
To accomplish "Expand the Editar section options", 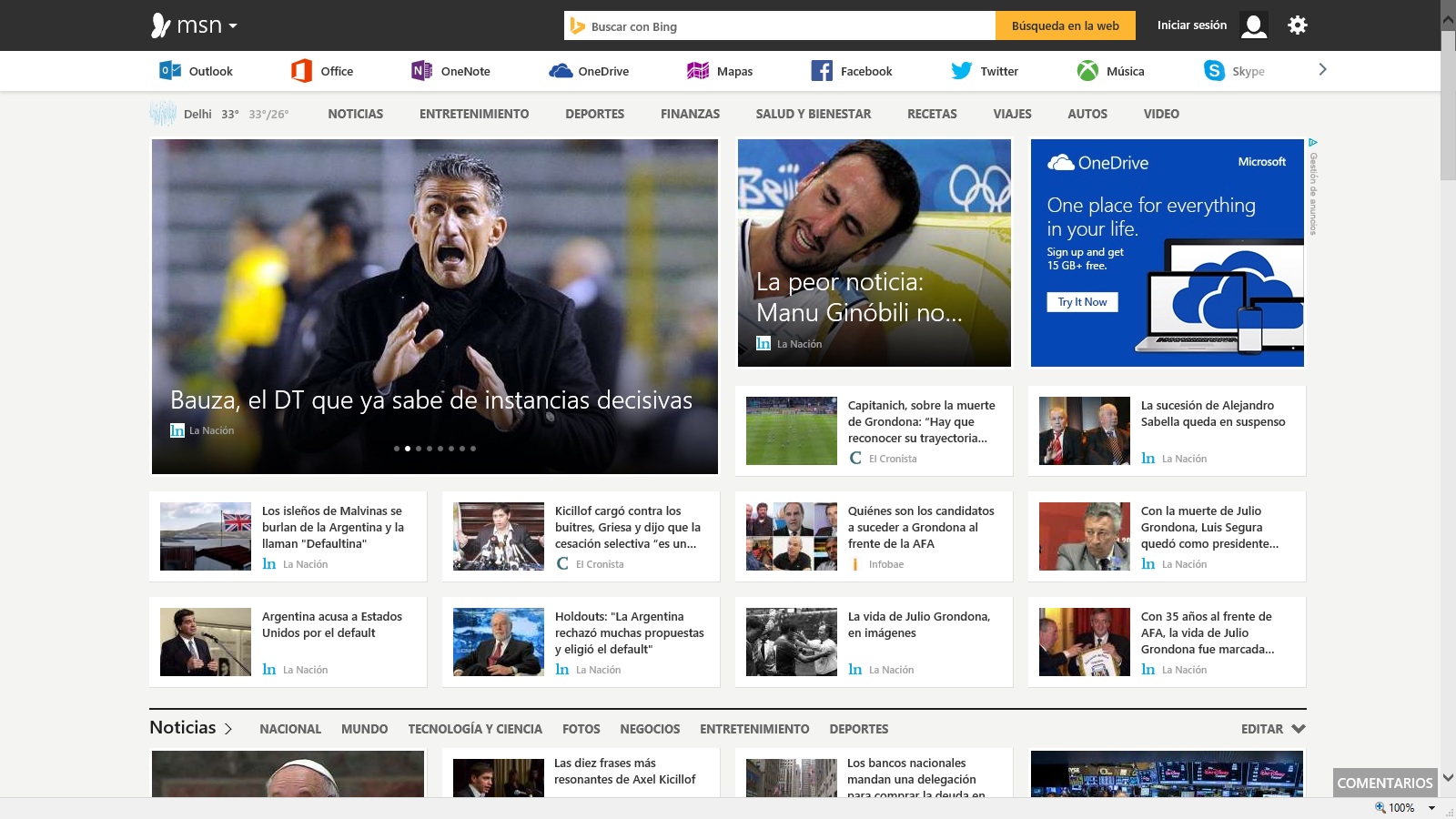I will tap(1272, 729).
